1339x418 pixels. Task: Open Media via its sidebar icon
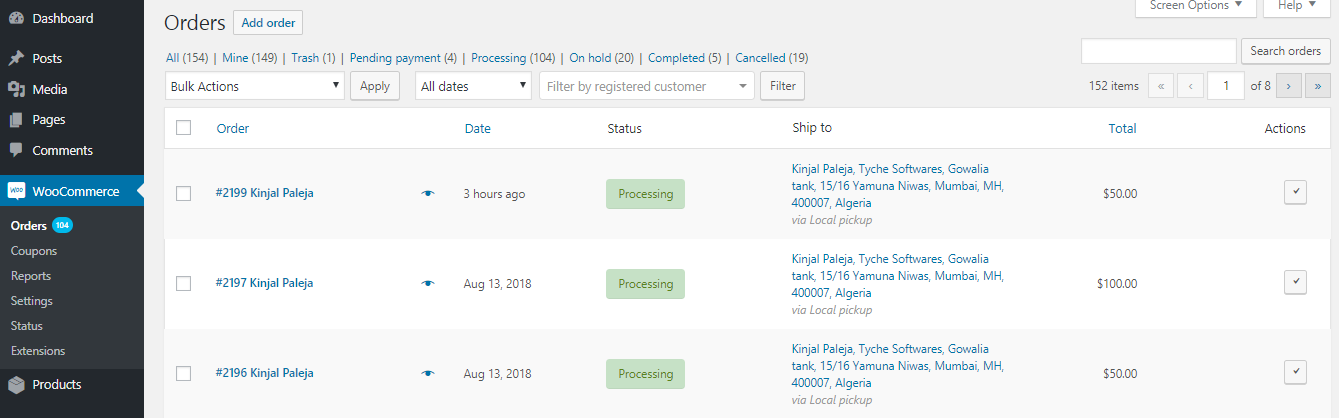click(16, 89)
